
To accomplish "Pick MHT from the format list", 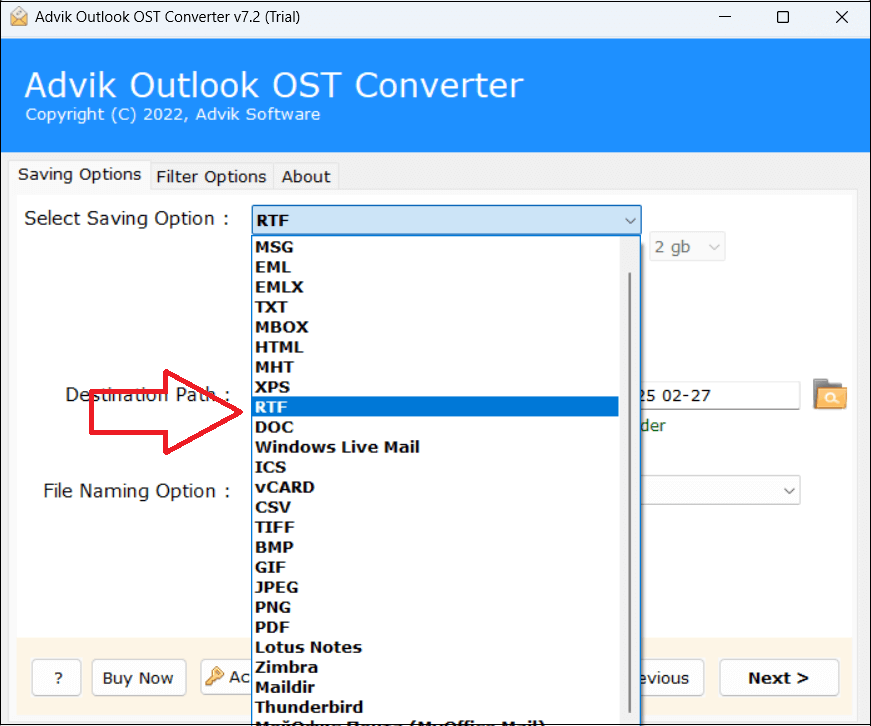I will (435, 367).
